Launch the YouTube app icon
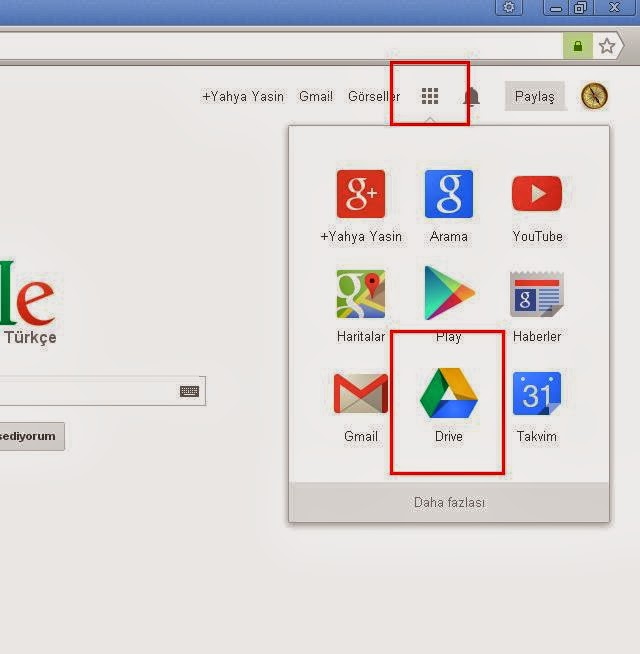The width and height of the screenshot is (640, 654). point(537,194)
